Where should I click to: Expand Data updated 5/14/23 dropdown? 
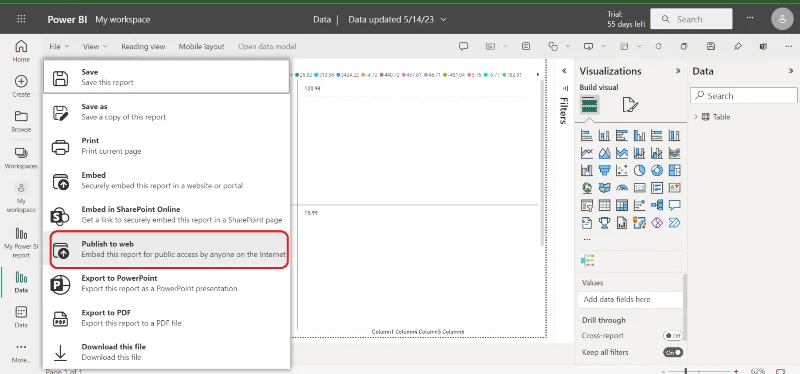[x=397, y=19]
